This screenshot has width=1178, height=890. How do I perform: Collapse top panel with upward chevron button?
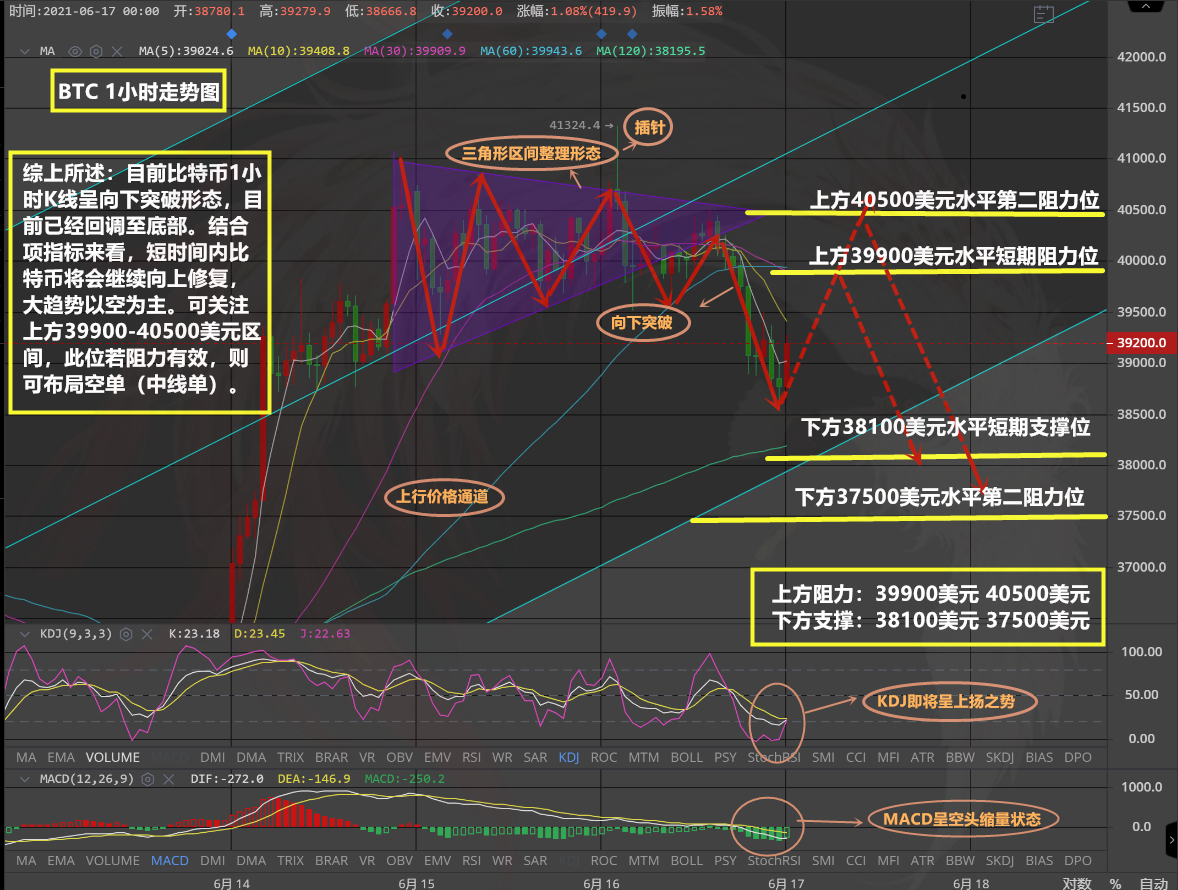[1145, 7]
